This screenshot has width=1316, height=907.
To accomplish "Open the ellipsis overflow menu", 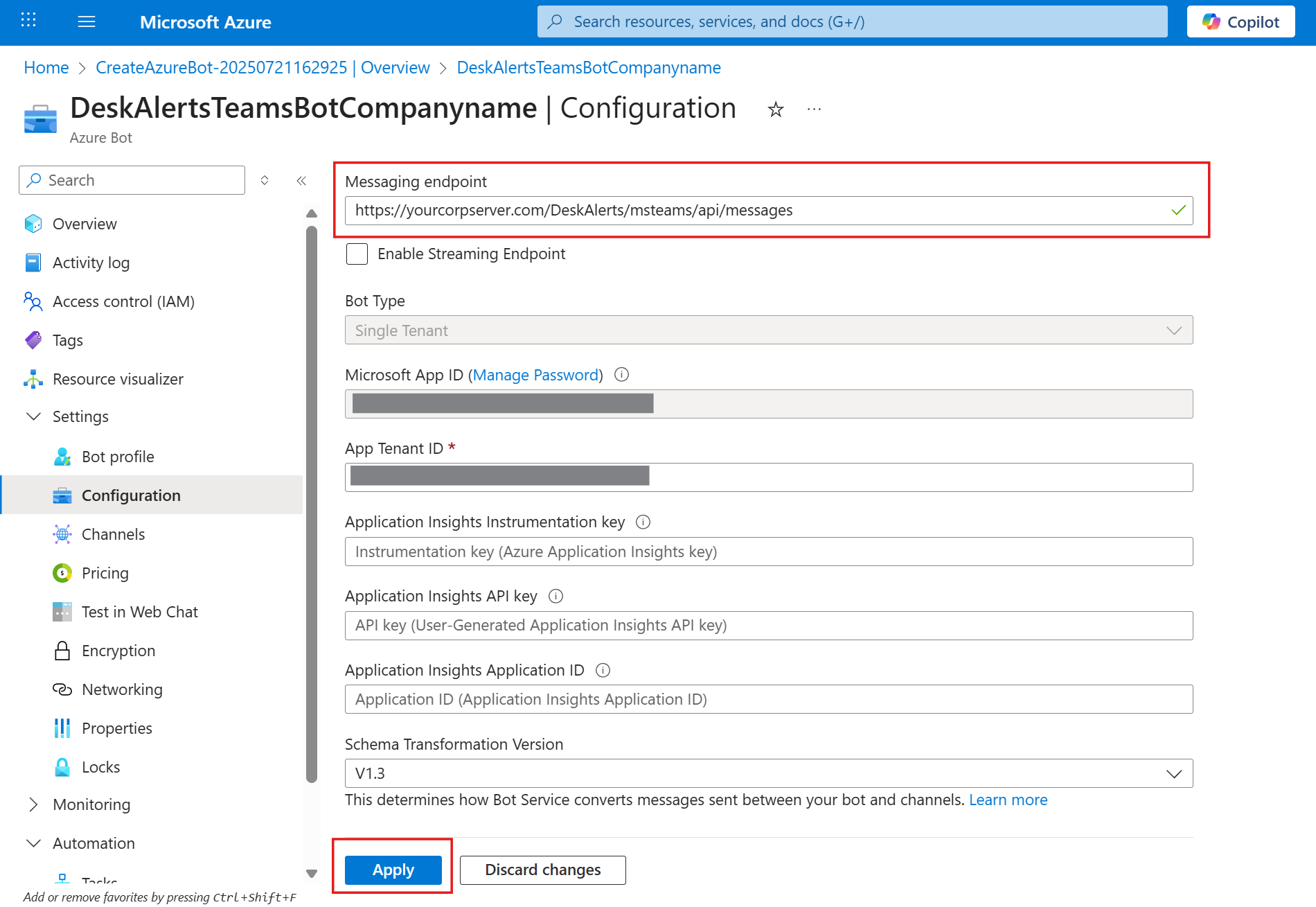I will tap(814, 109).
